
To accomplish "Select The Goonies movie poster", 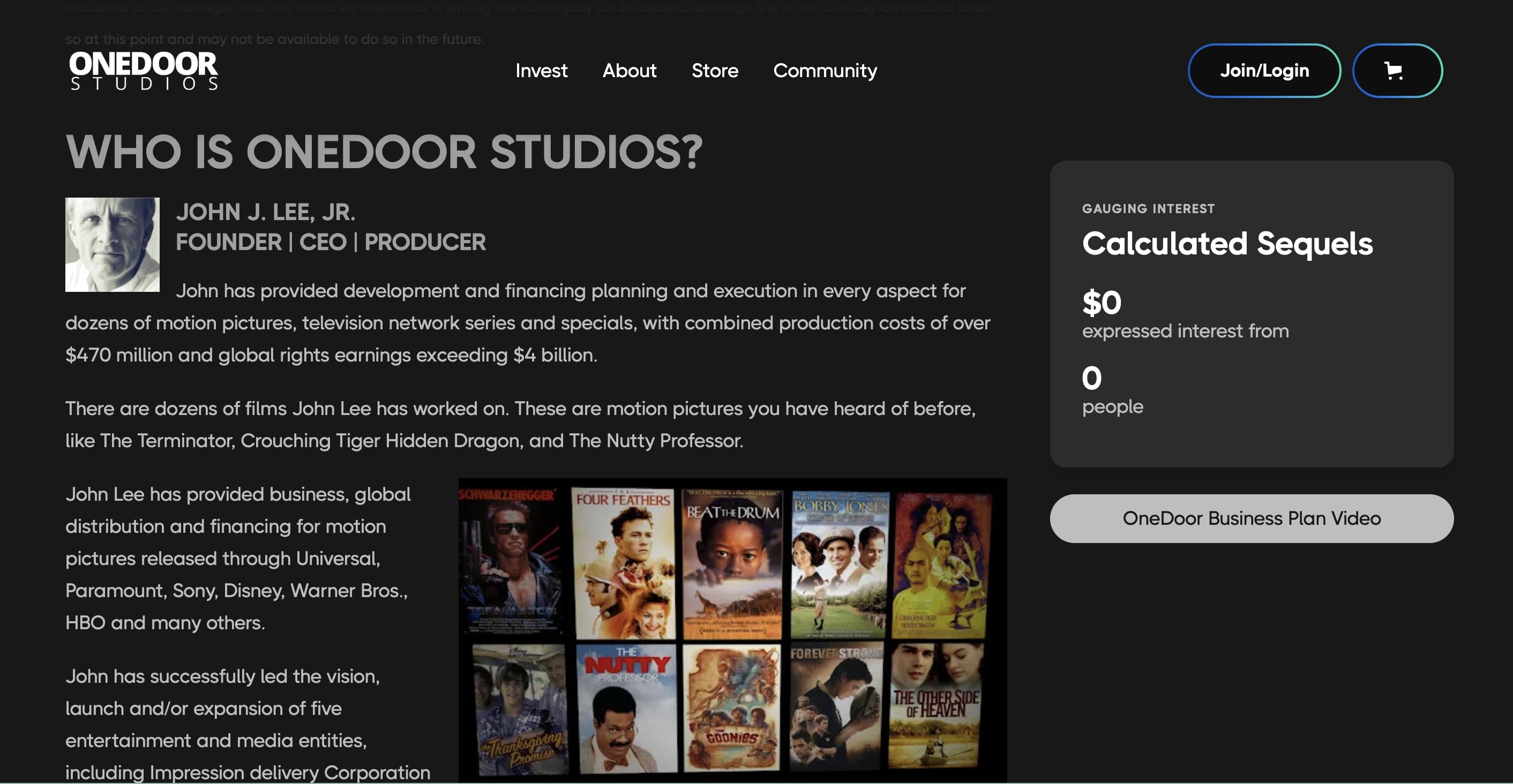I will pyautogui.click(x=732, y=707).
